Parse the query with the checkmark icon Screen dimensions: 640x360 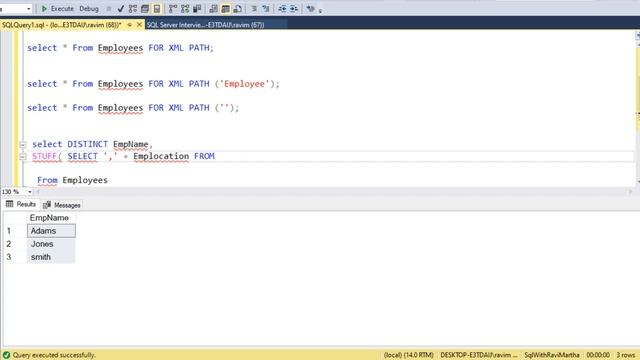pos(120,9)
